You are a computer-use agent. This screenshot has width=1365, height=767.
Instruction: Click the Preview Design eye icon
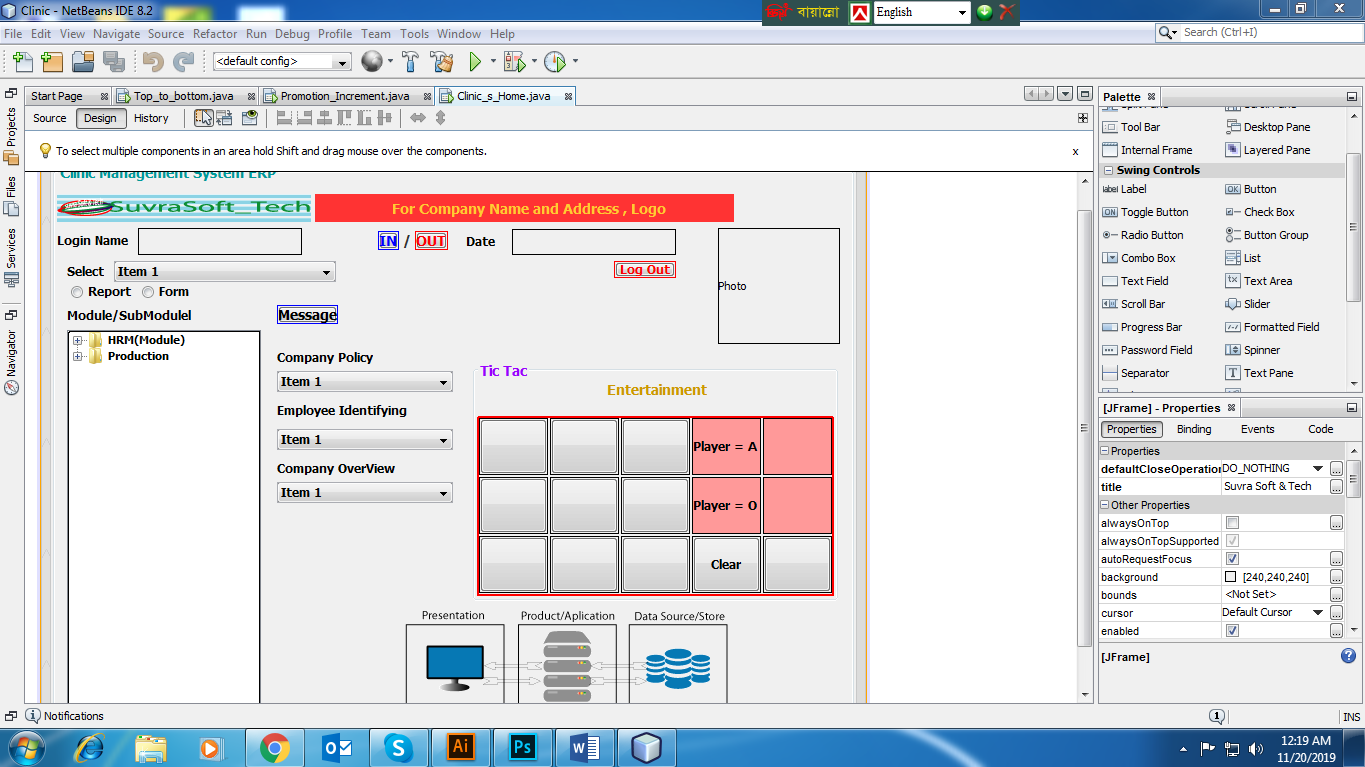click(249, 118)
